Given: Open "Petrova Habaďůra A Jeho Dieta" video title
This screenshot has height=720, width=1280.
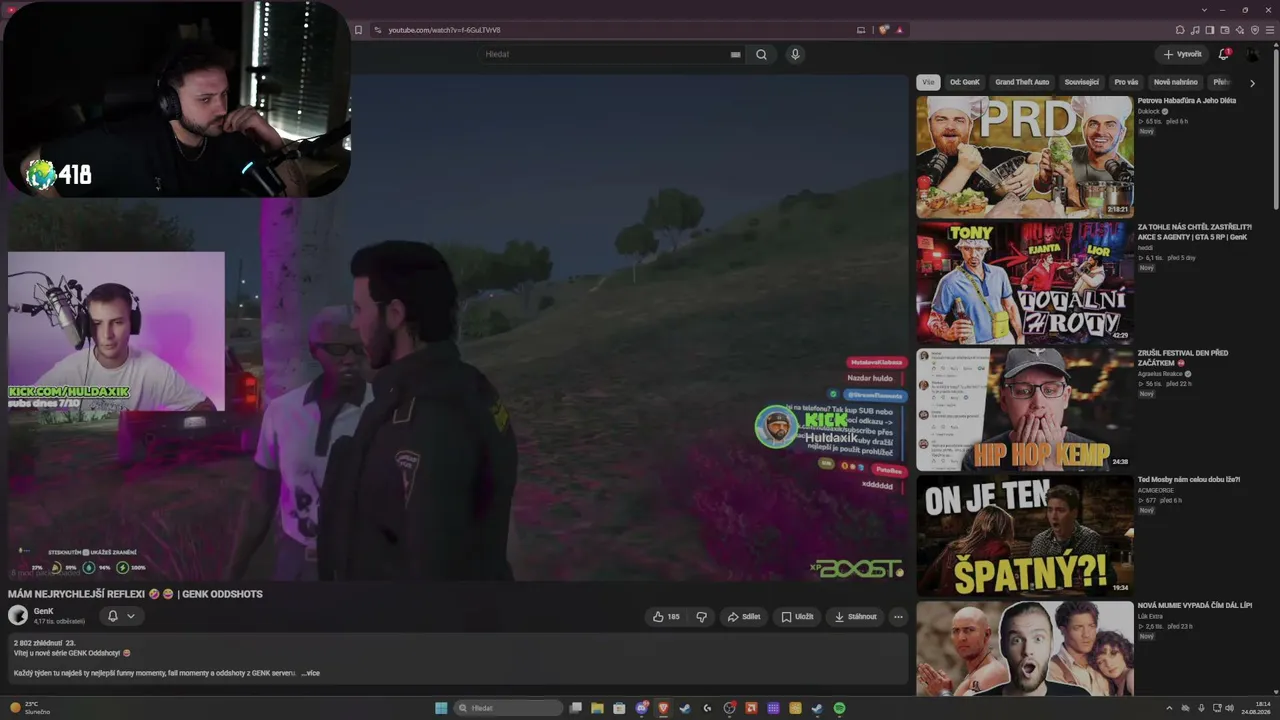Looking at the screenshot, I should (x=1187, y=101).
